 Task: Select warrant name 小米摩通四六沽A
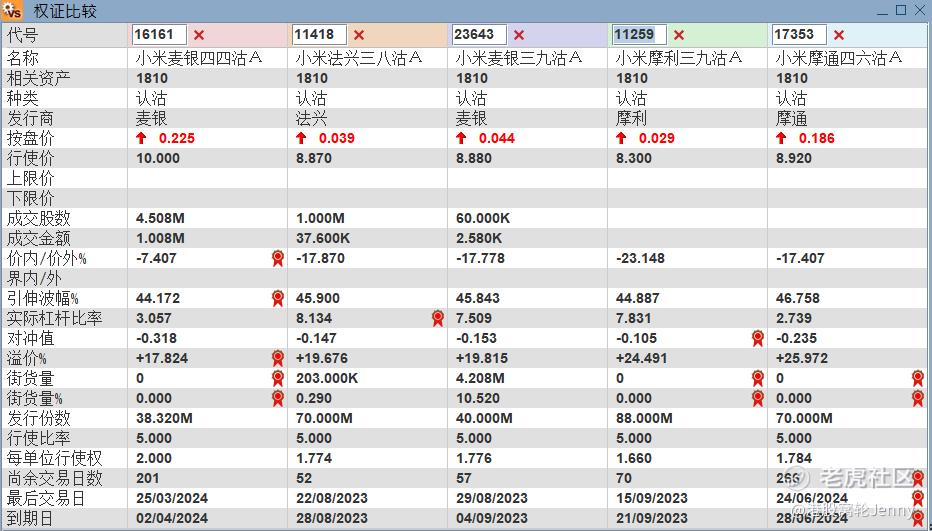pyautogui.click(x=839, y=58)
